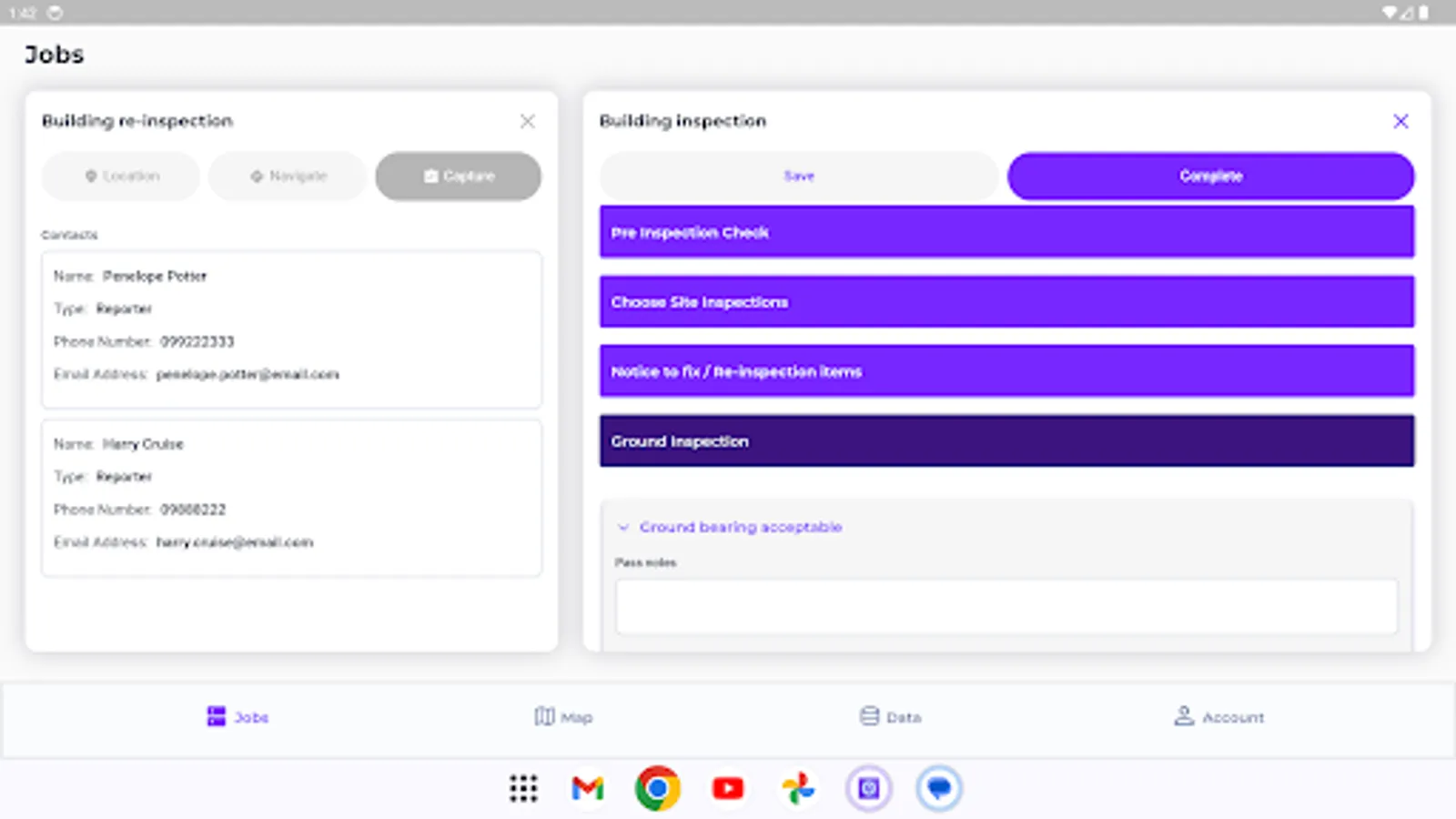Open Pre Inspection Check

1006,232
